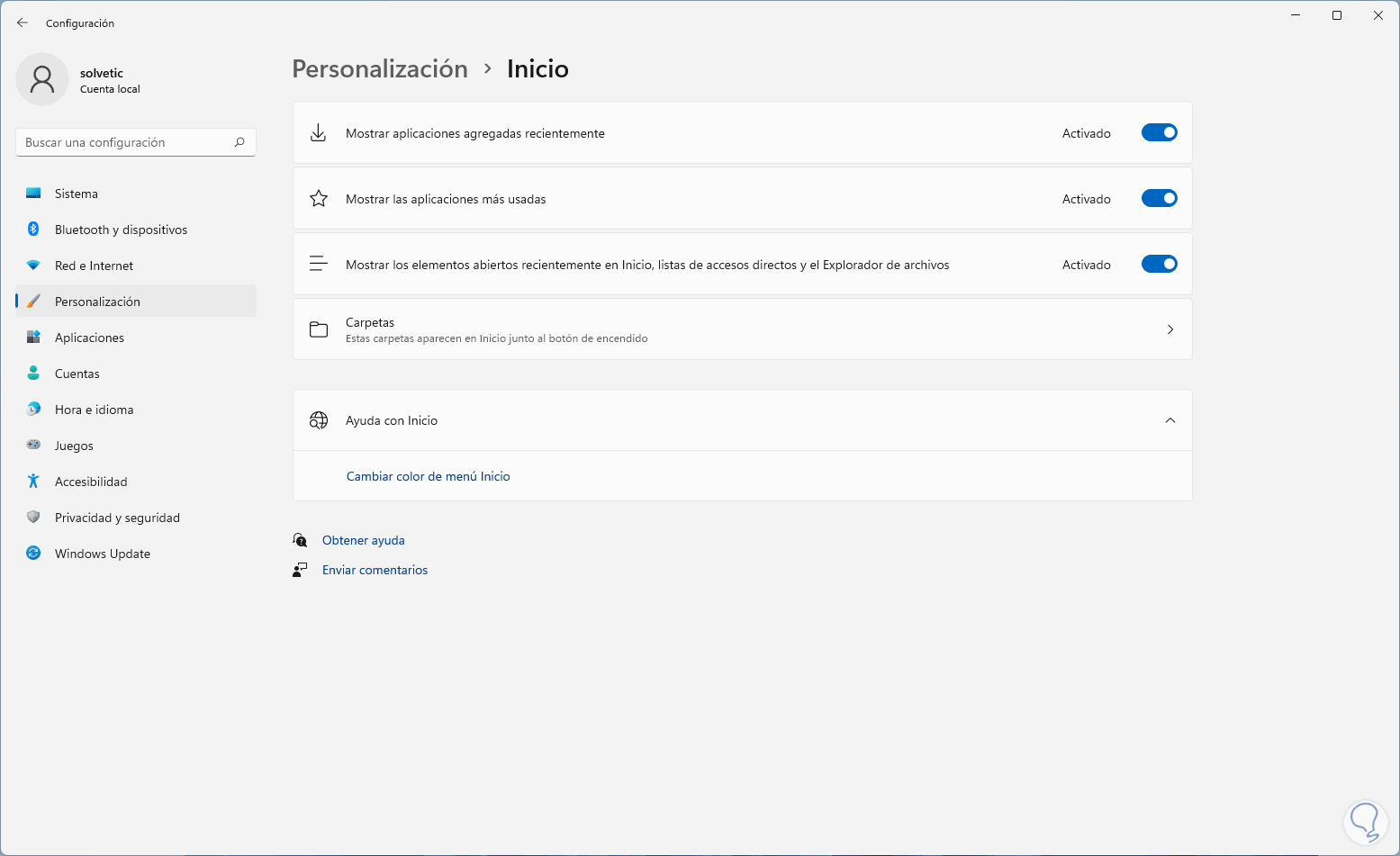
Task: Click the Obtener ayuda link
Action: point(363,540)
